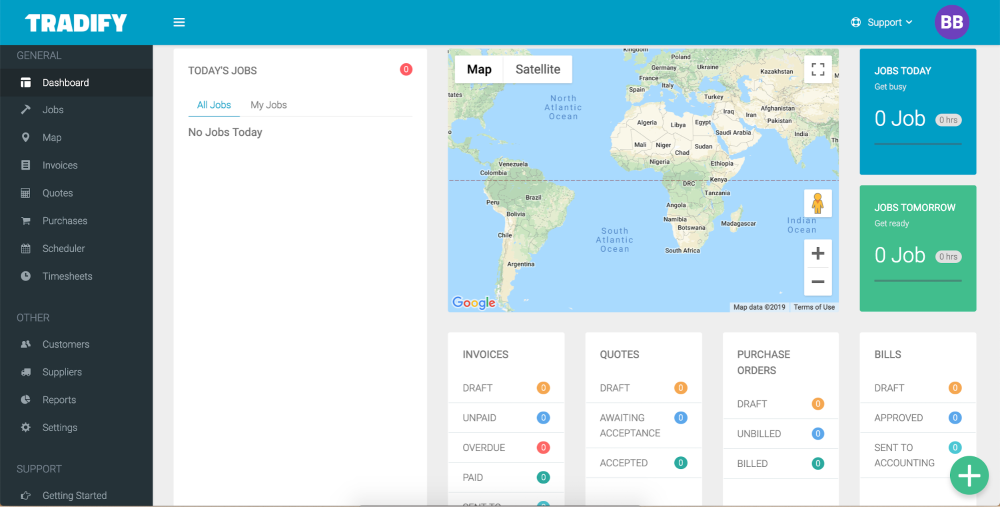Image resolution: width=1000 pixels, height=507 pixels.
Task: Click the Purchase Orders card heading
Action: coord(763,362)
